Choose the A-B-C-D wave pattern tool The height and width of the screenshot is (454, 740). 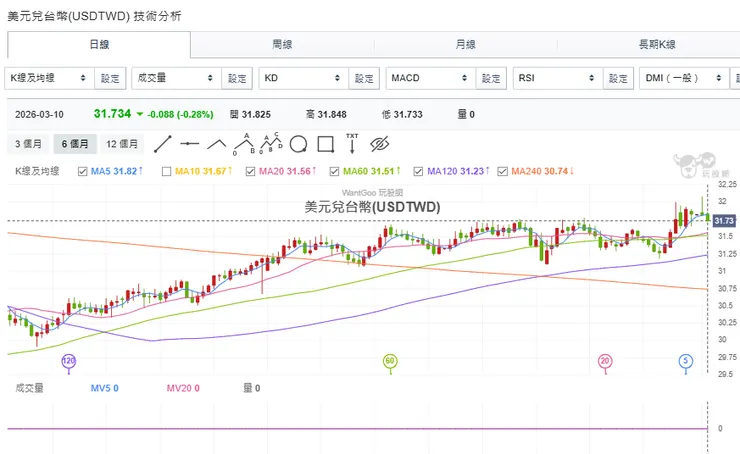coord(267,143)
